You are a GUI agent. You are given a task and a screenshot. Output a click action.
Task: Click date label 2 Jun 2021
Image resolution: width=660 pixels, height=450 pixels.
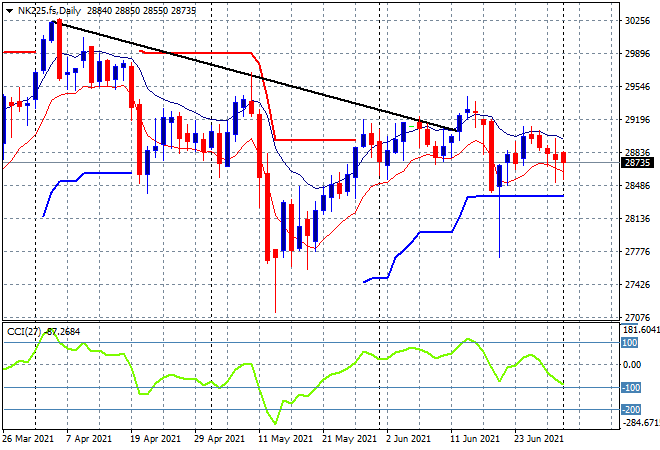(x=408, y=439)
